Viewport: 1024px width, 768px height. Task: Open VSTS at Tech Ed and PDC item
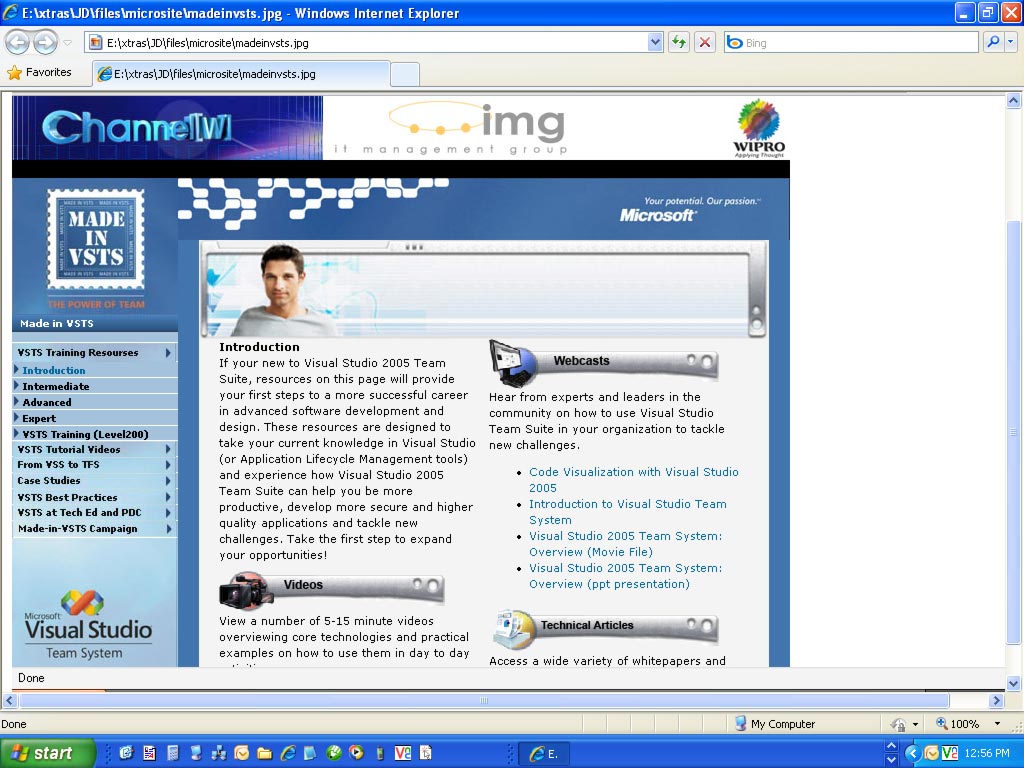(x=79, y=513)
